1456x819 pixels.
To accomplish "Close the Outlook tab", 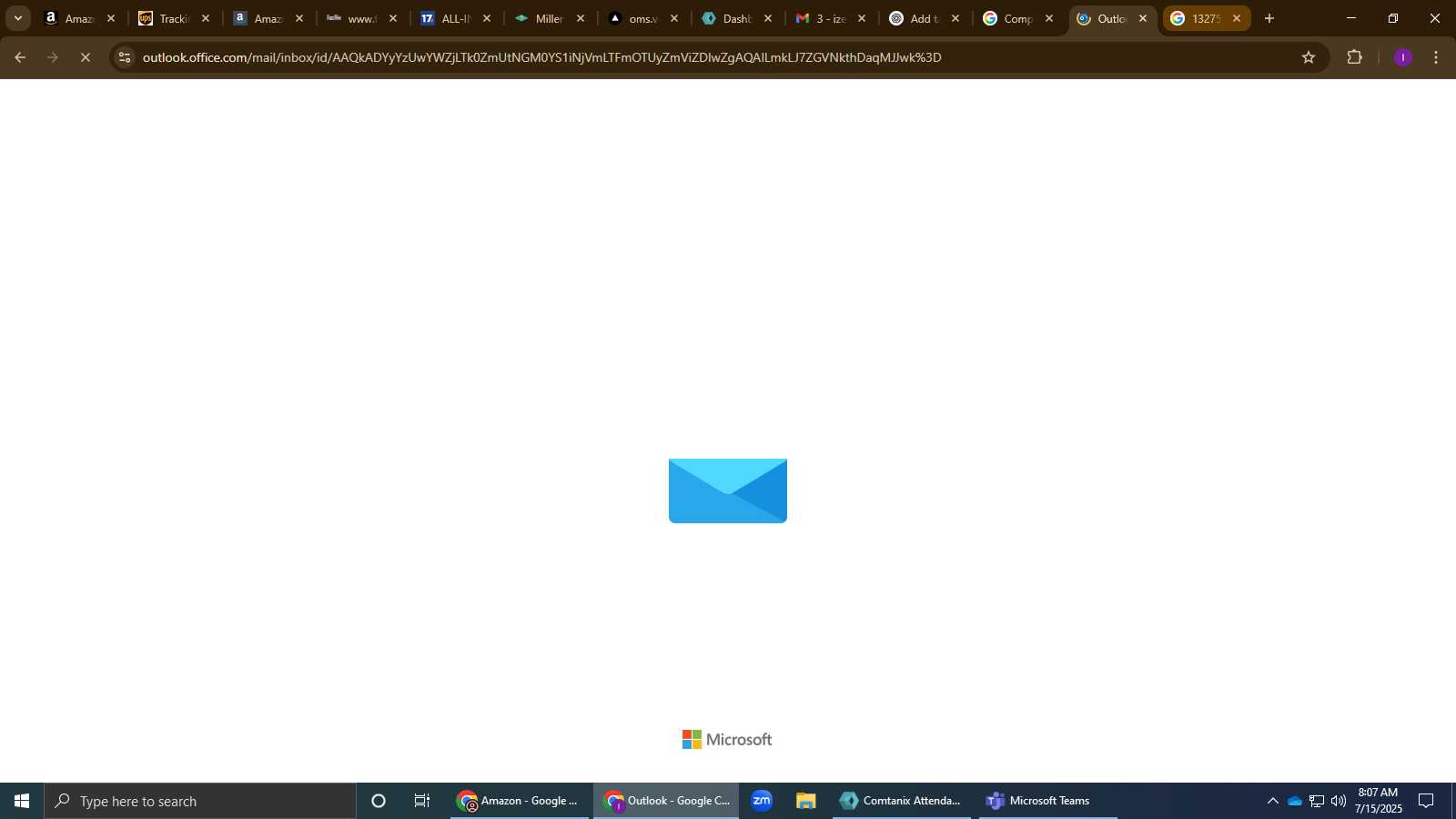I will [x=1143, y=18].
